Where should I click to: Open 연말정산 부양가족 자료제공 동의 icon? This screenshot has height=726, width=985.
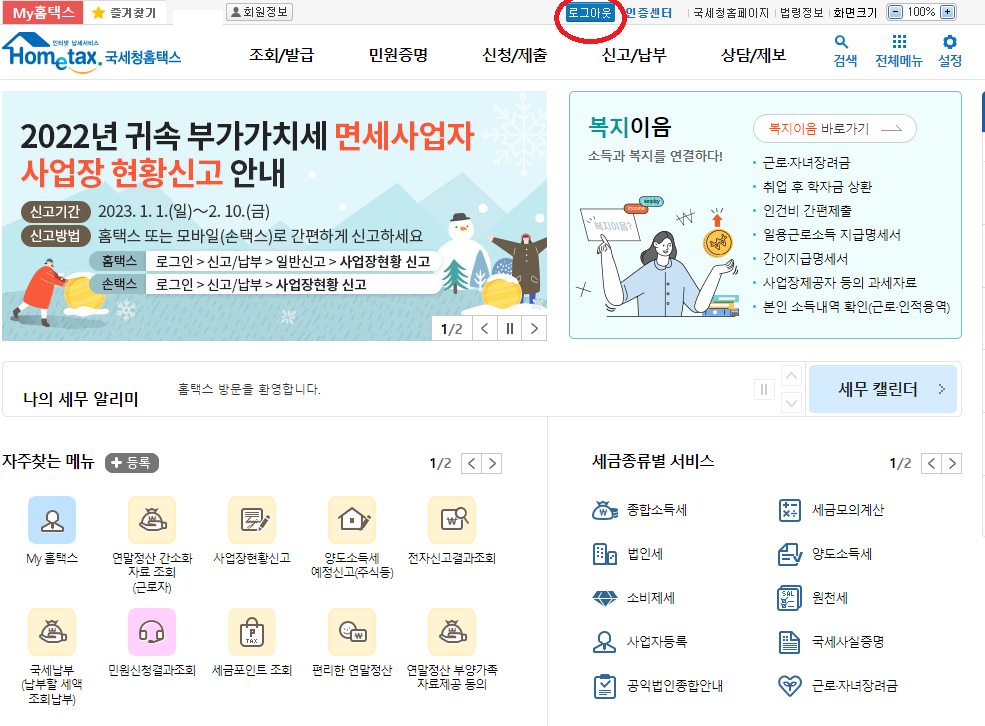tap(452, 632)
